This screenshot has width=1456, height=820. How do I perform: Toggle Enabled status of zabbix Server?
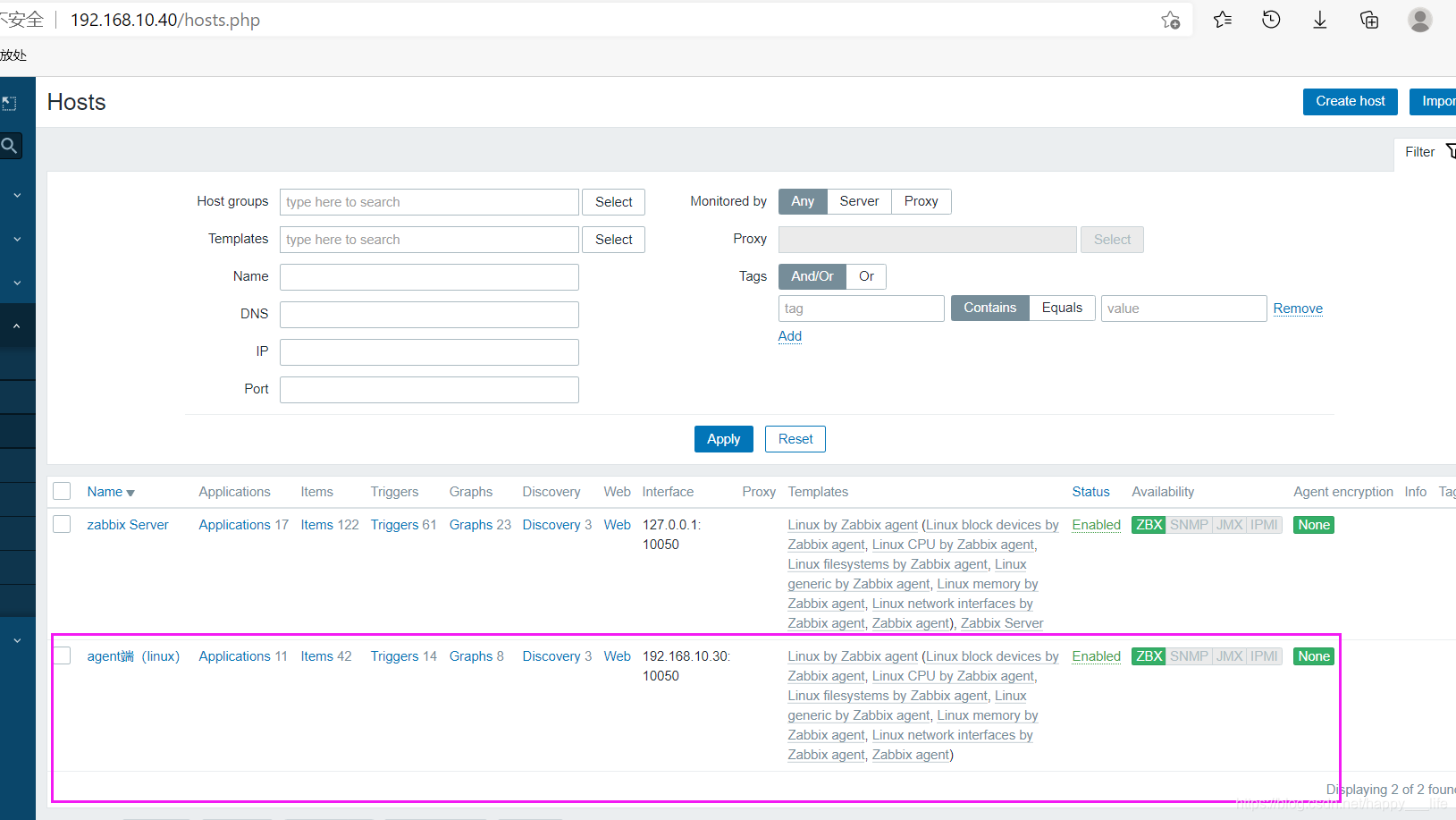click(1096, 525)
